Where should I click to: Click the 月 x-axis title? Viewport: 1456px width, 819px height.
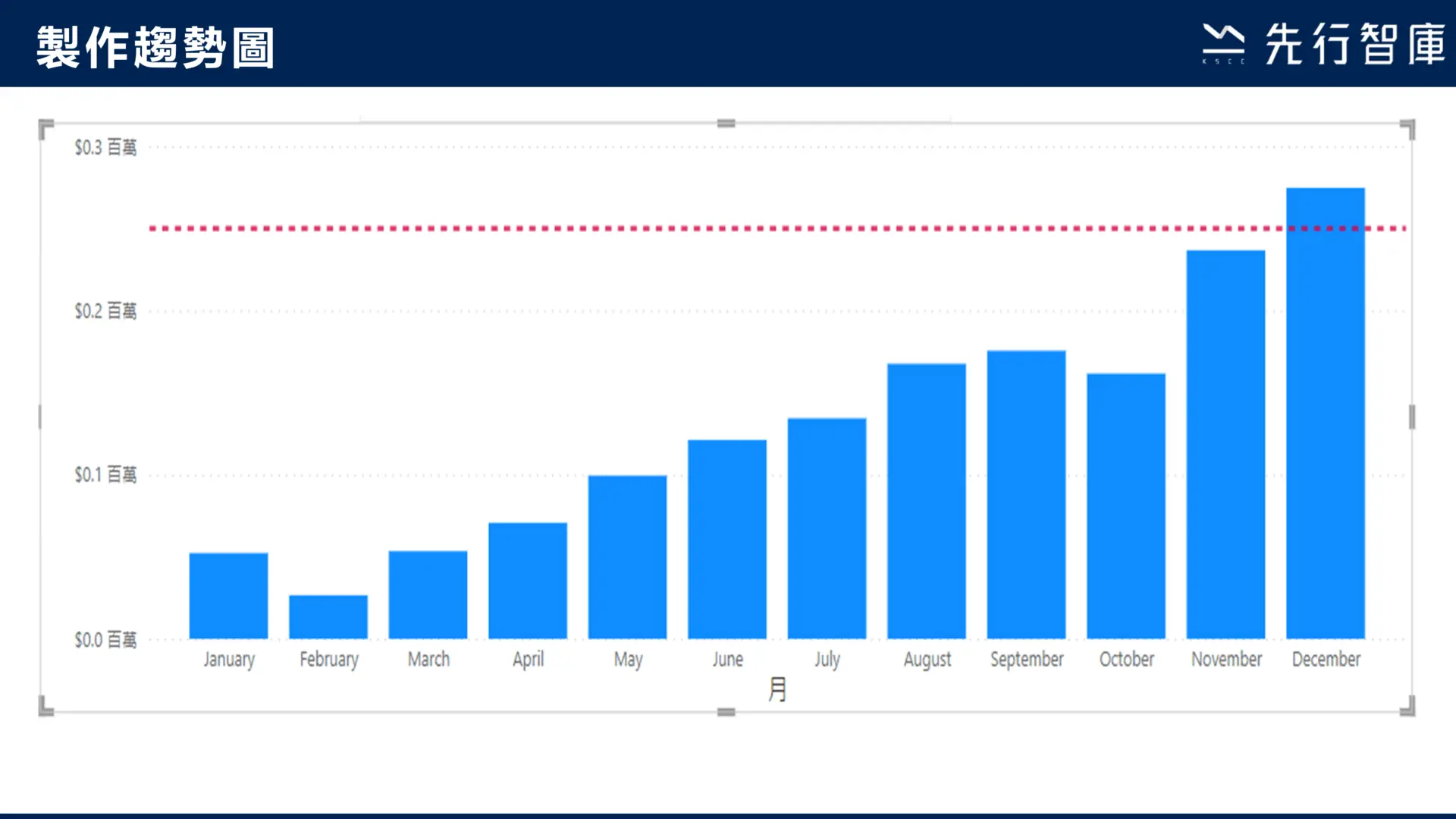pyautogui.click(x=778, y=689)
